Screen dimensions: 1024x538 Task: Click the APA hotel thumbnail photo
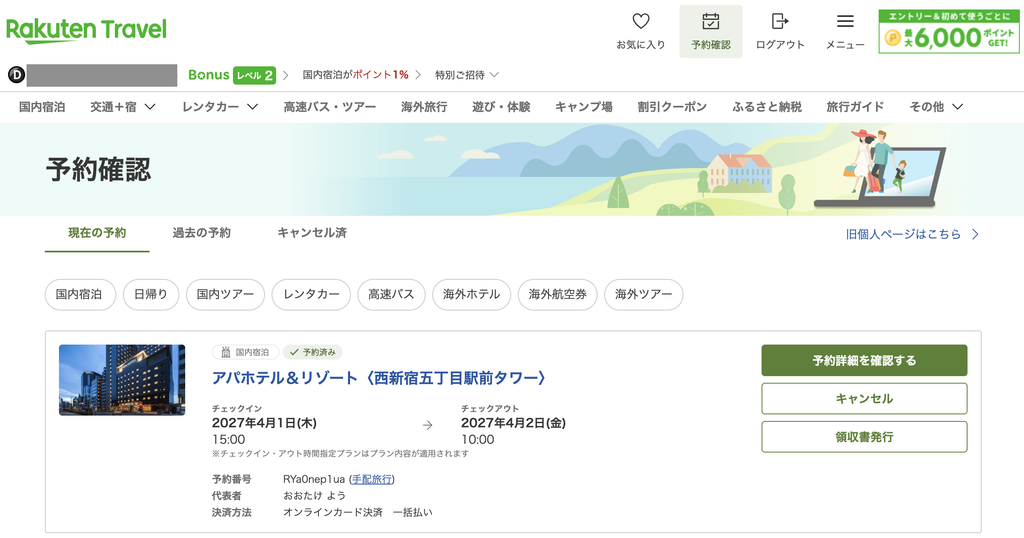click(x=122, y=380)
